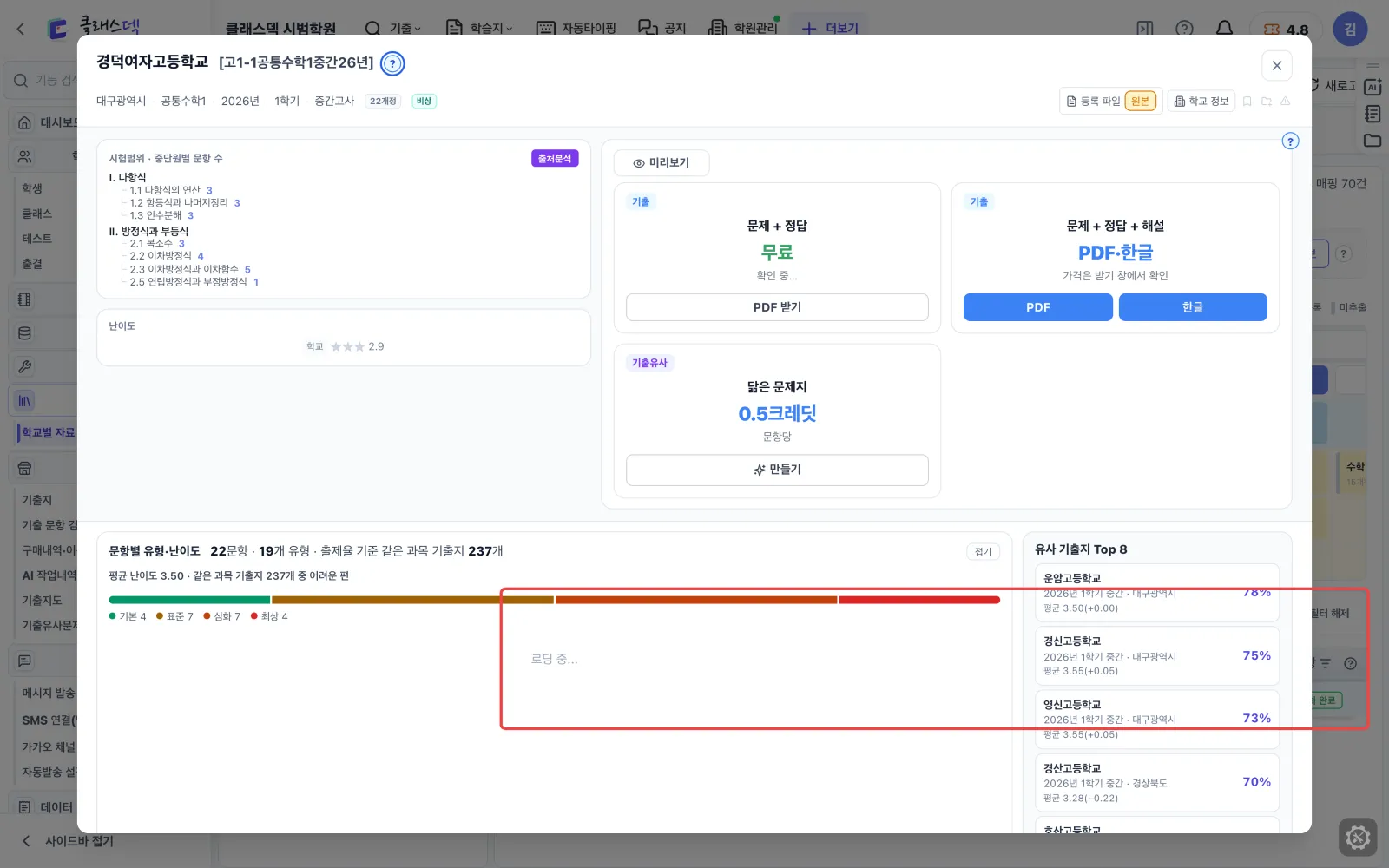This screenshot has height=868, width=1389.
Task: Click the help icon above the download cards
Action: pyautogui.click(x=1291, y=141)
